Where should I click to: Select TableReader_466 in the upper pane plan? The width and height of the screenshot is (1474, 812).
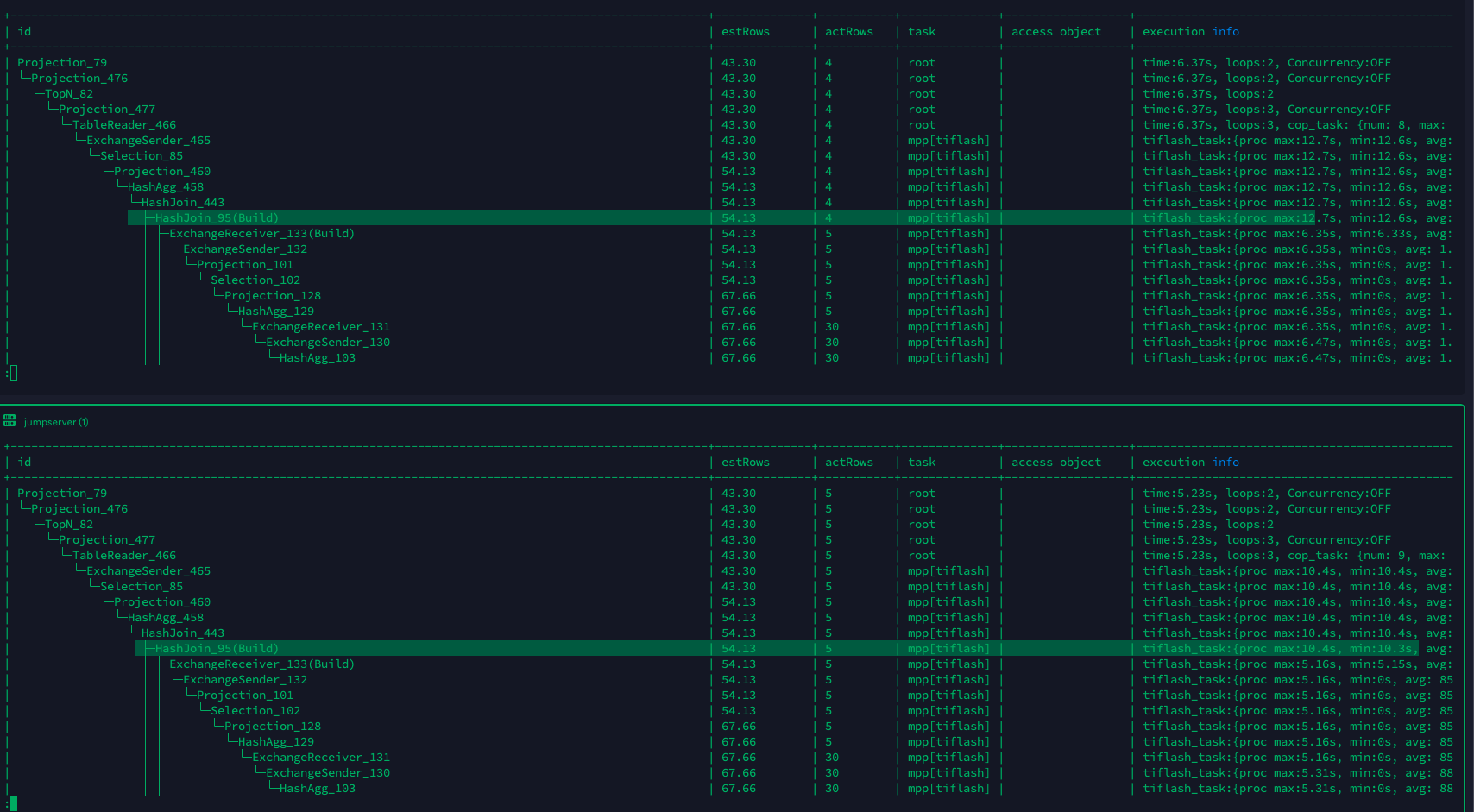pyautogui.click(x=124, y=125)
